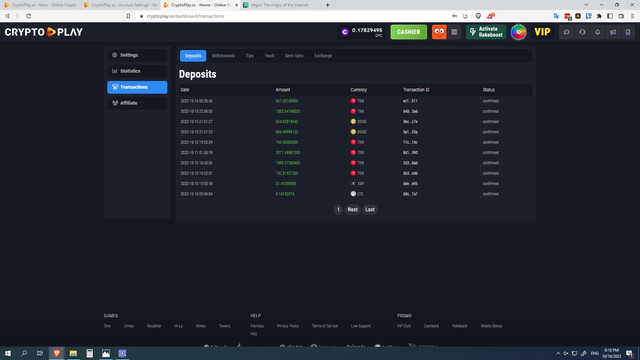Open live support headset icon

coord(582,32)
